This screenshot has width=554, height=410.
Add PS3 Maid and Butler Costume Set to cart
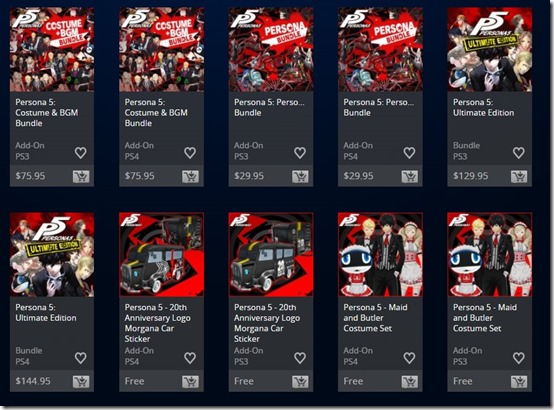point(519,382)
